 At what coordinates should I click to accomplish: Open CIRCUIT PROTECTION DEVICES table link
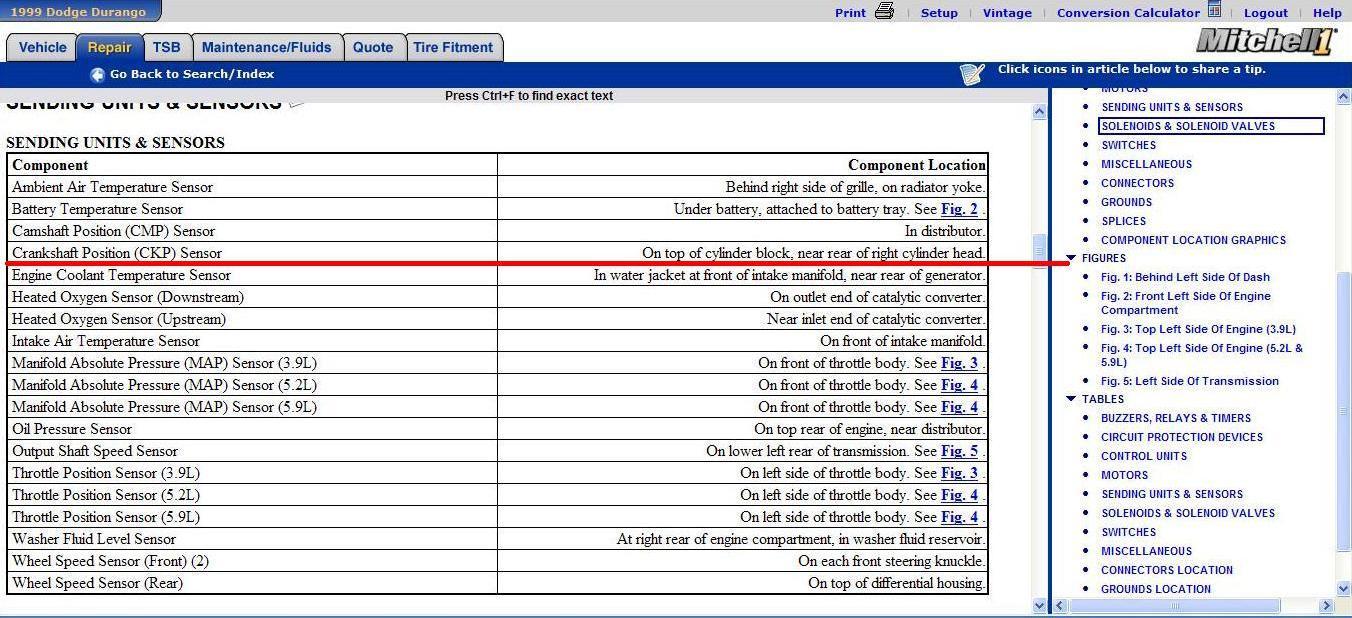1182,437
